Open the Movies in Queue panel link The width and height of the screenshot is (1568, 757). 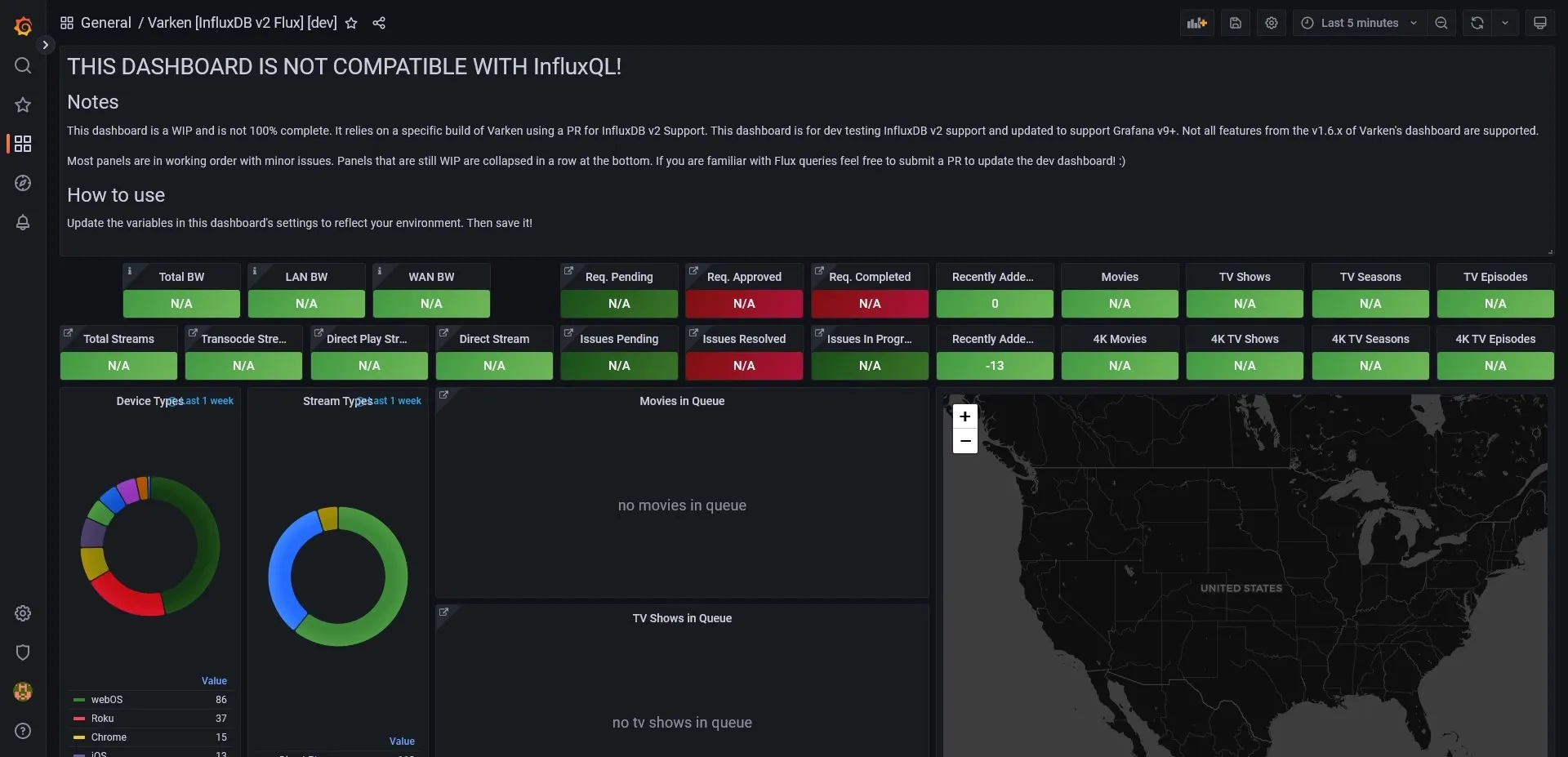click(443, 395)
